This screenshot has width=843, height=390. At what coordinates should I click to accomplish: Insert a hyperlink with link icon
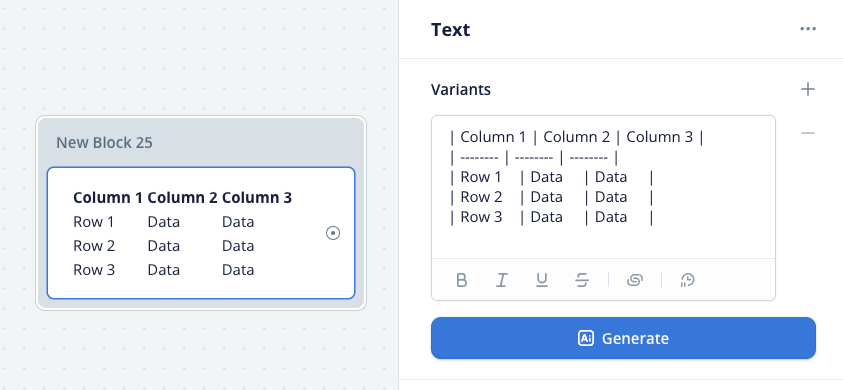[635, 280]
